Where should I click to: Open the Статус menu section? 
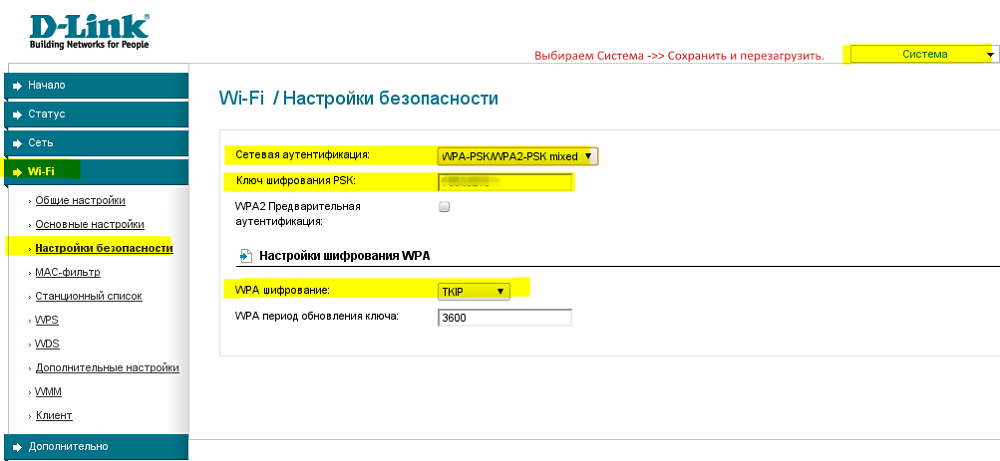tap(96, 115)
